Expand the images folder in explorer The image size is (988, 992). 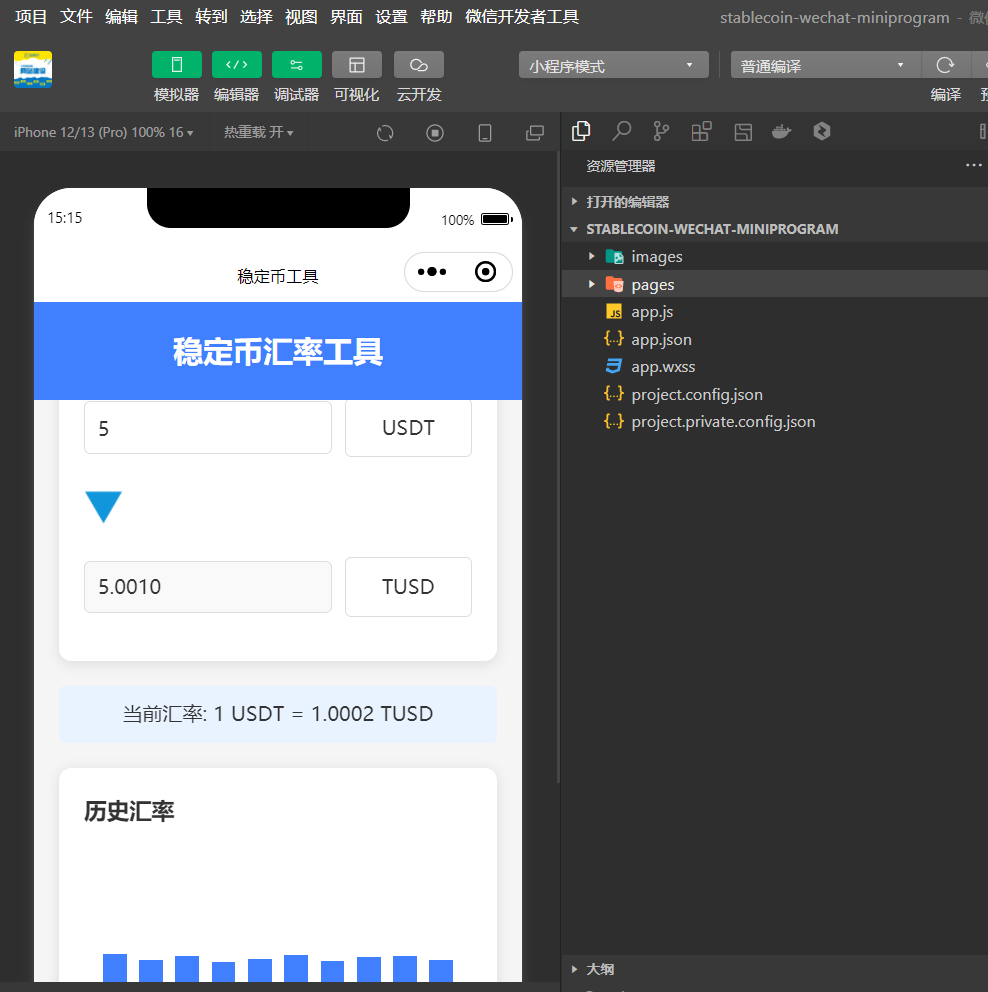pos(592,256)
